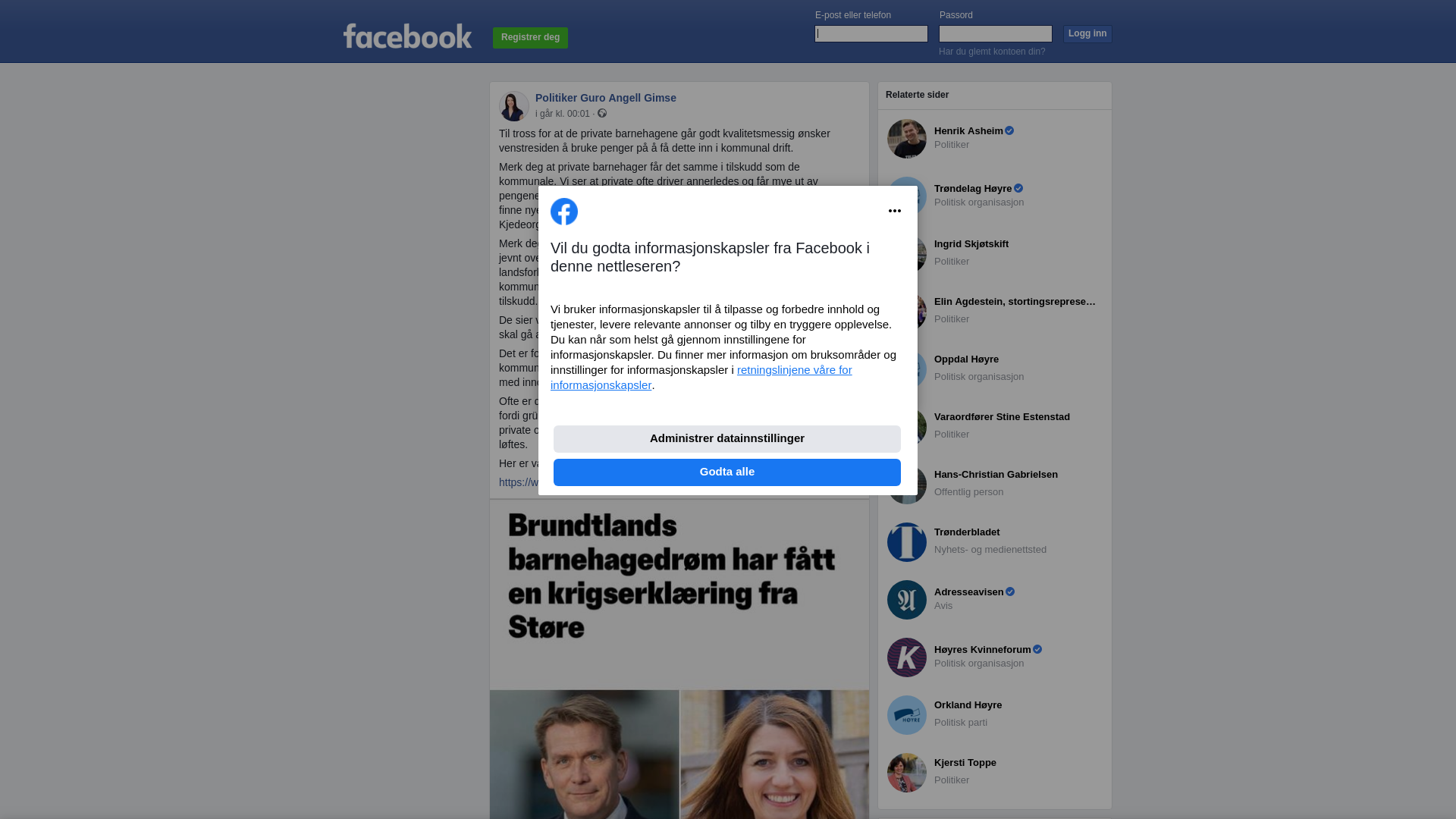The image size is (1456, 819).
Task: Click Administrer datainnstillinger button
Action: [727, 438]
